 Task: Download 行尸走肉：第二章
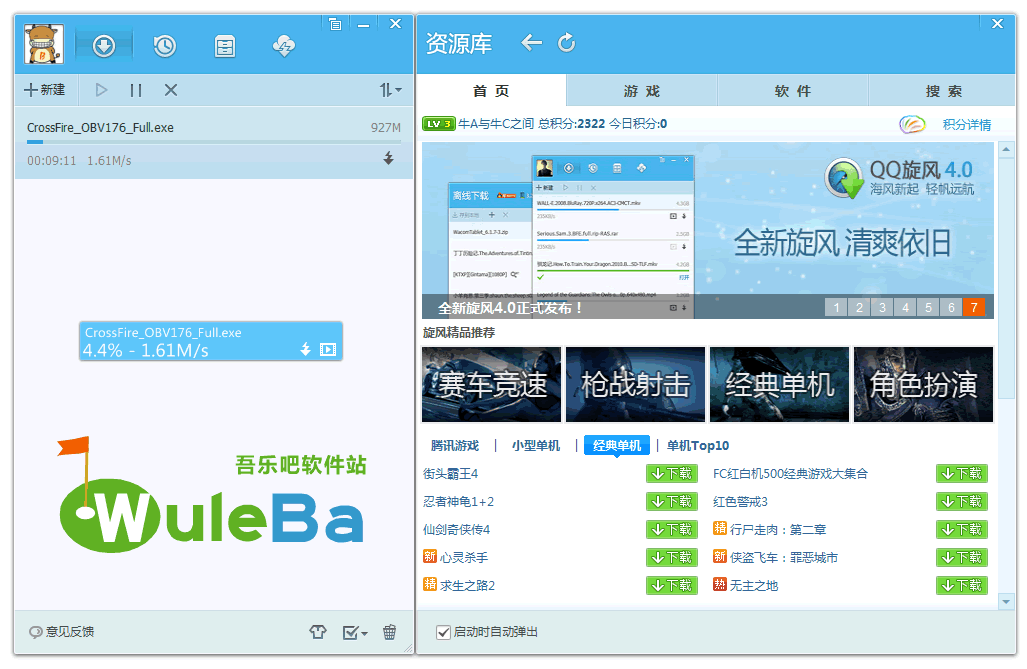962,529
